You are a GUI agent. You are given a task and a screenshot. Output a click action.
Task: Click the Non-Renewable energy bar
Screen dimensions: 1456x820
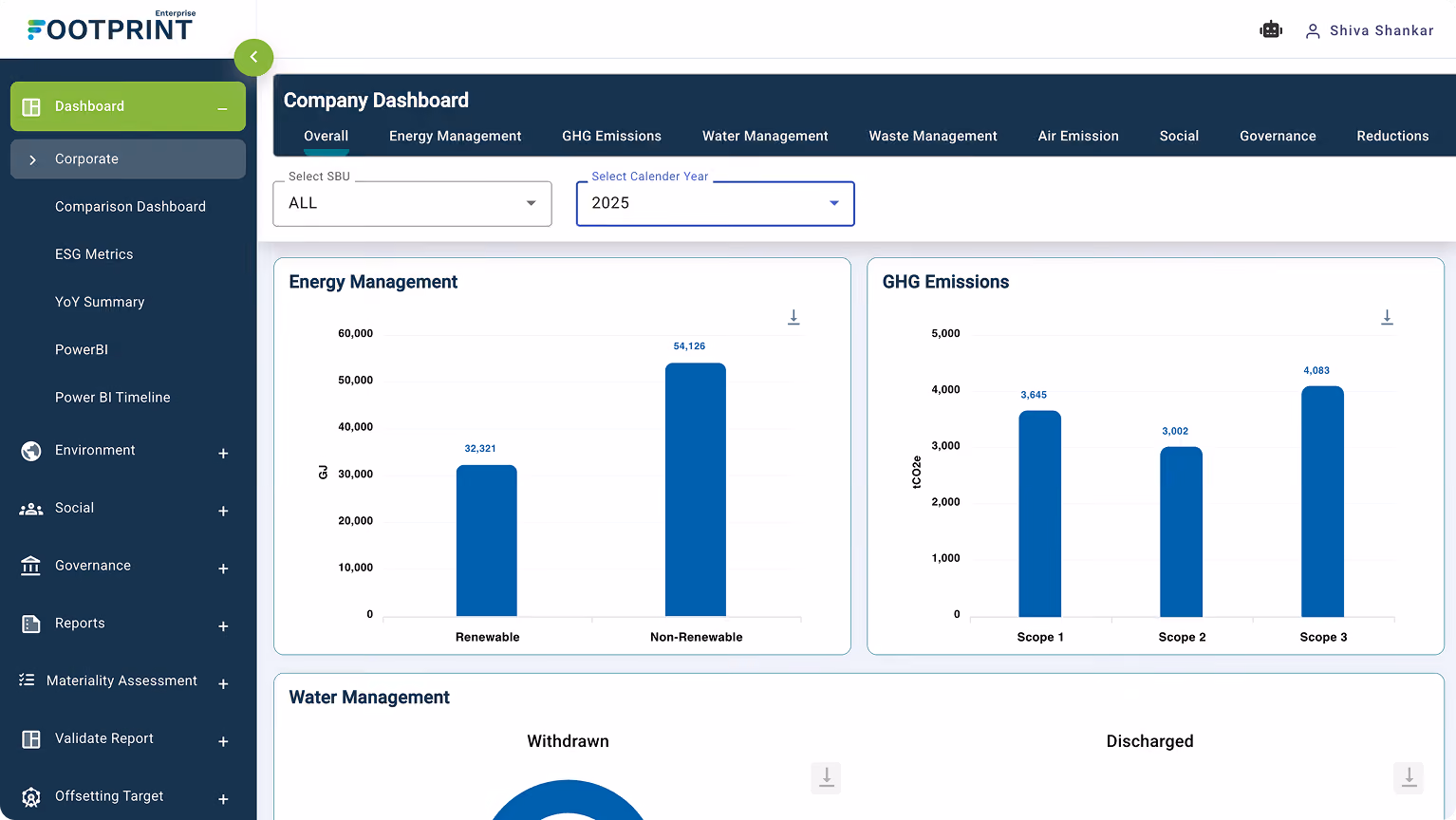tap(696, 490)
